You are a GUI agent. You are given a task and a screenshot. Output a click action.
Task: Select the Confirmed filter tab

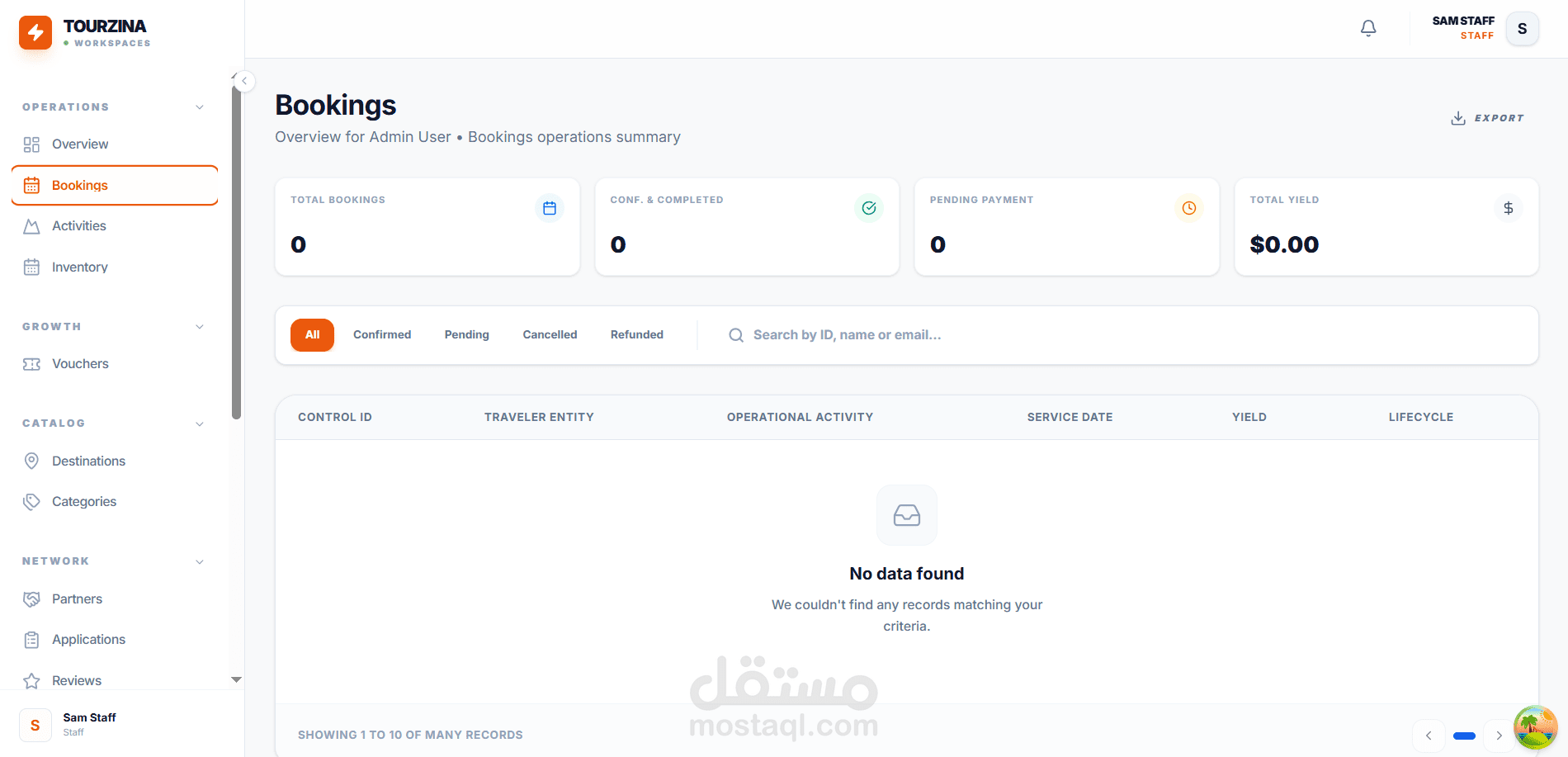click(x=382, y=335)
